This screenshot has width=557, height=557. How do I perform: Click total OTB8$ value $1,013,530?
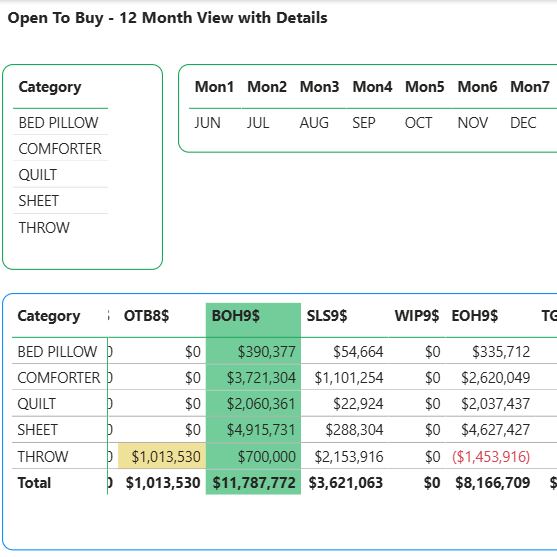coord(163,483)
